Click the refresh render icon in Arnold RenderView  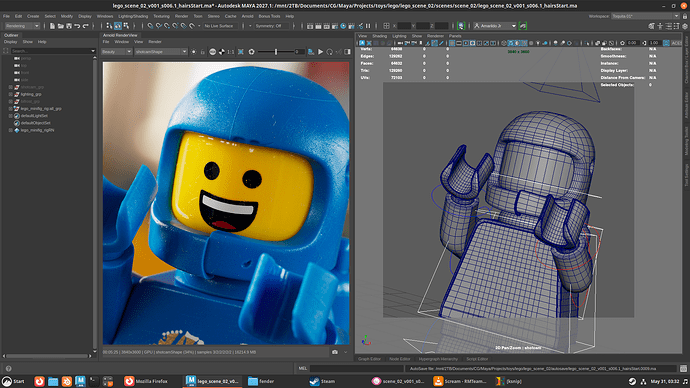[x=330, y=52]
